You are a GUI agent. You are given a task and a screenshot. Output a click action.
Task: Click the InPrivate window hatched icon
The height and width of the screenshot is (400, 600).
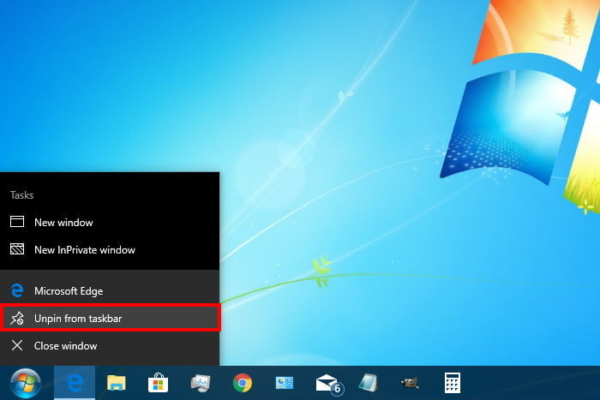(16, 250)
